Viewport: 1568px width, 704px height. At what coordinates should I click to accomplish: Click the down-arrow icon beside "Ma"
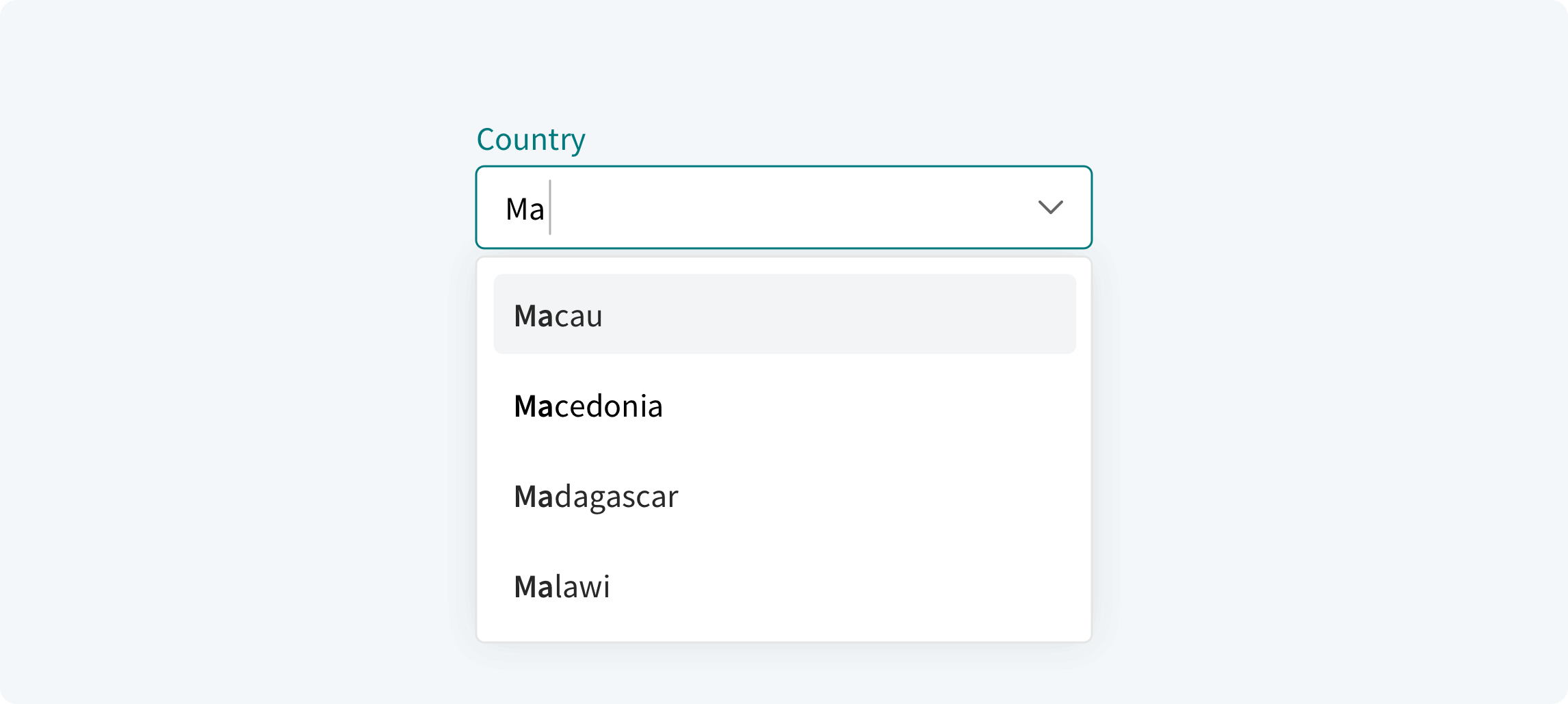tap(1050, 207)
